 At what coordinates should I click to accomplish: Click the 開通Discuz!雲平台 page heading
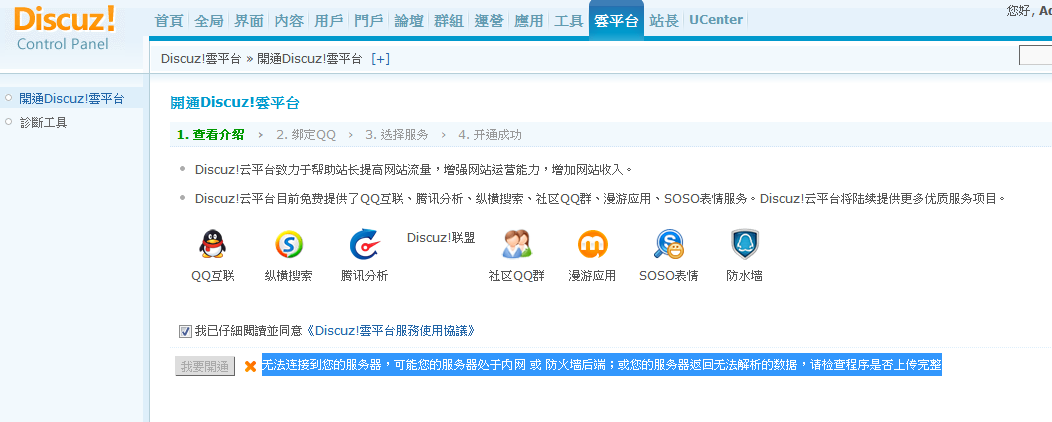[235, 103]
